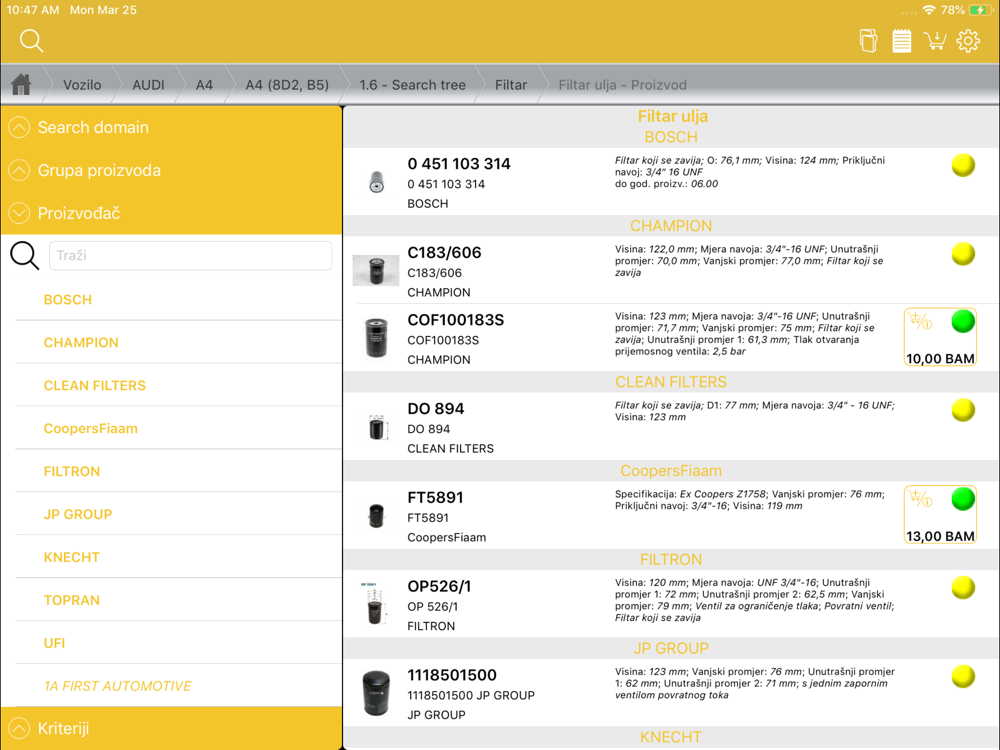Open product title 1118501500
This screenshot has height=750, width=1000.
pos(452,675)
